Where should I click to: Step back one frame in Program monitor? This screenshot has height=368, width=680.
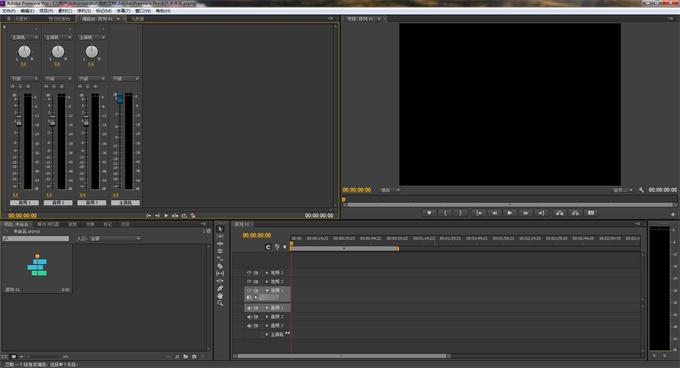(494, 213)
